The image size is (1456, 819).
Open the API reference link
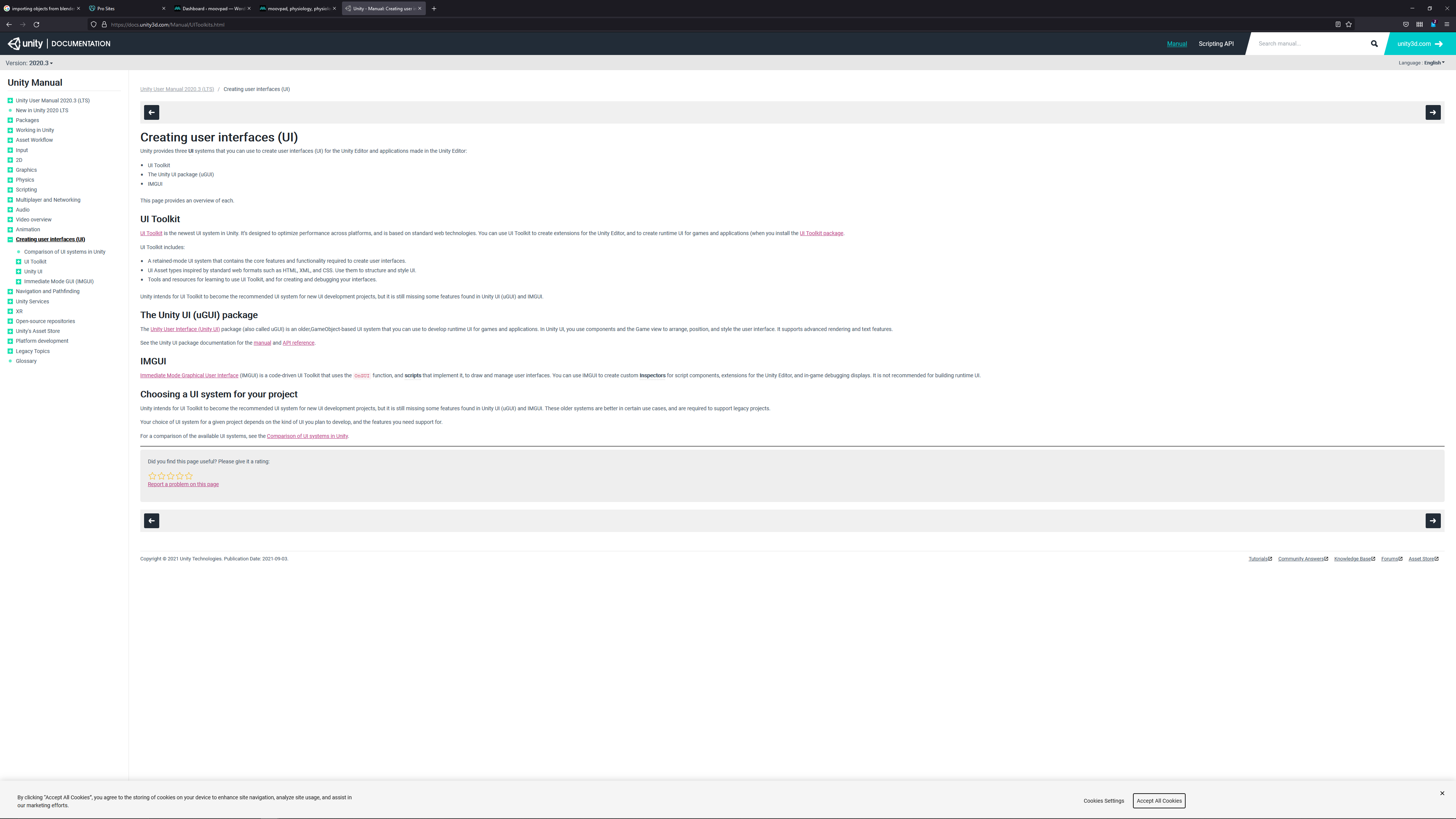pyautogui.click(x=298, y=343)
